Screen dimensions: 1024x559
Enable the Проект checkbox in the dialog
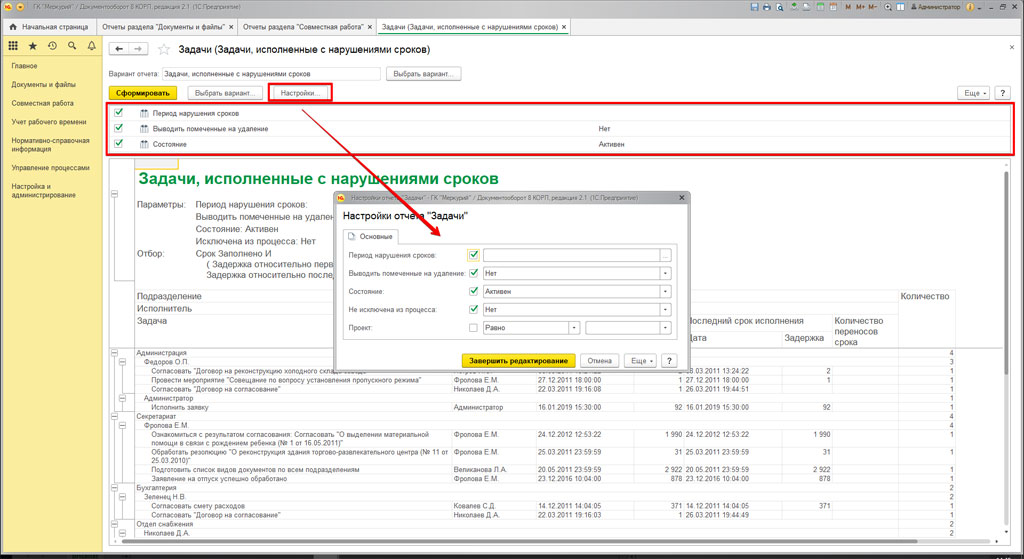click(x=474, y=327)
